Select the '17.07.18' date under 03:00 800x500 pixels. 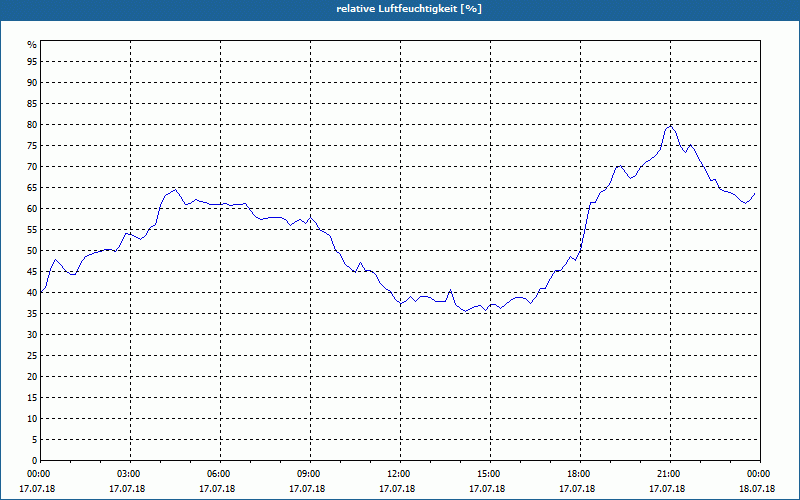tap(127, 489)
